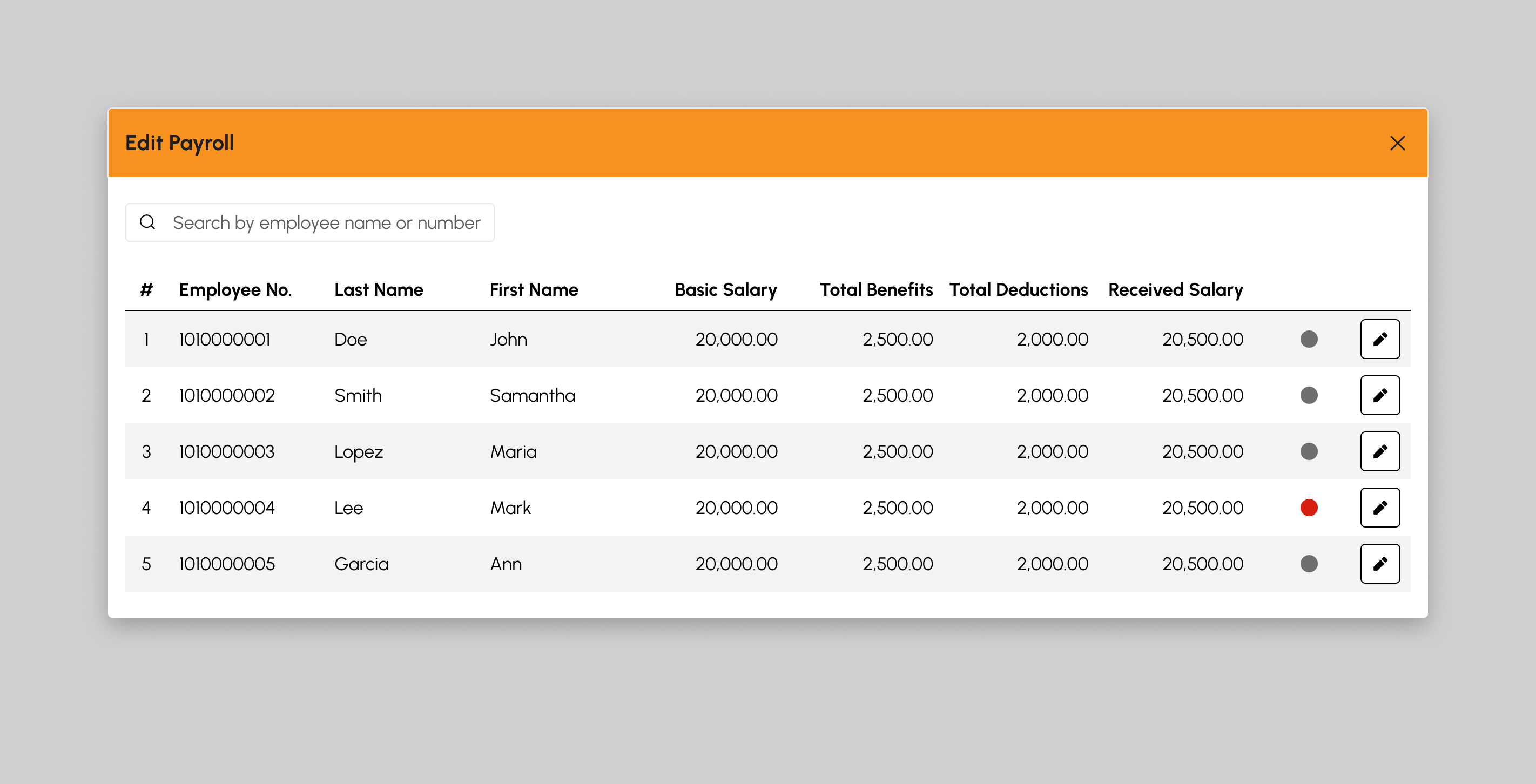Edit Ann Garcia's payroll with pencil icon
The height and width of the screenshot is (784, 1536).
tap(1380, 563)
